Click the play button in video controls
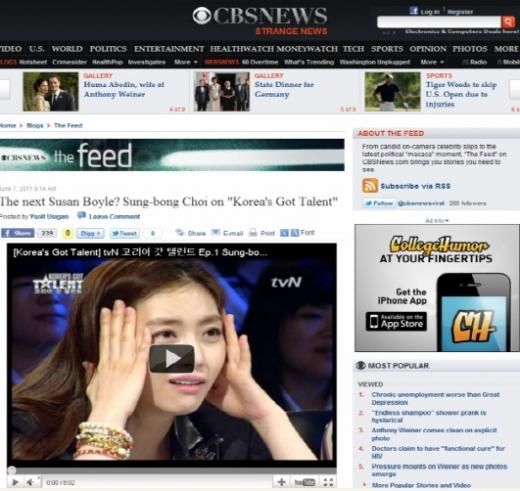Screen dimensions: 520x491 15,482
